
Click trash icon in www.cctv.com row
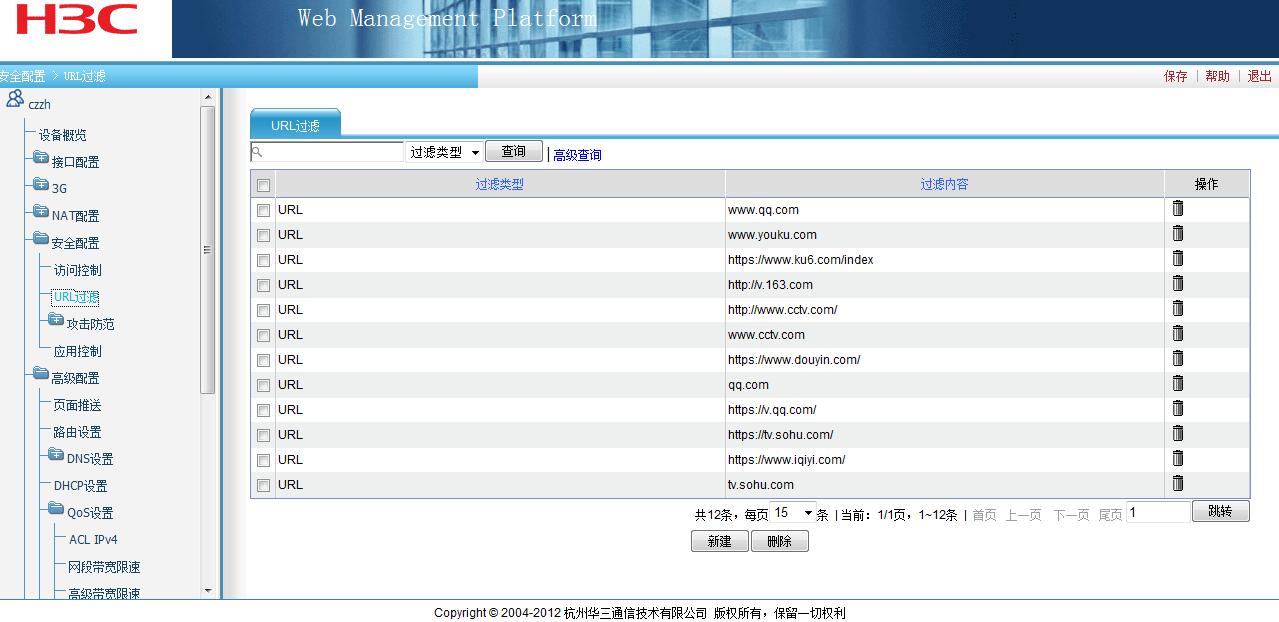coord(1178,333)
